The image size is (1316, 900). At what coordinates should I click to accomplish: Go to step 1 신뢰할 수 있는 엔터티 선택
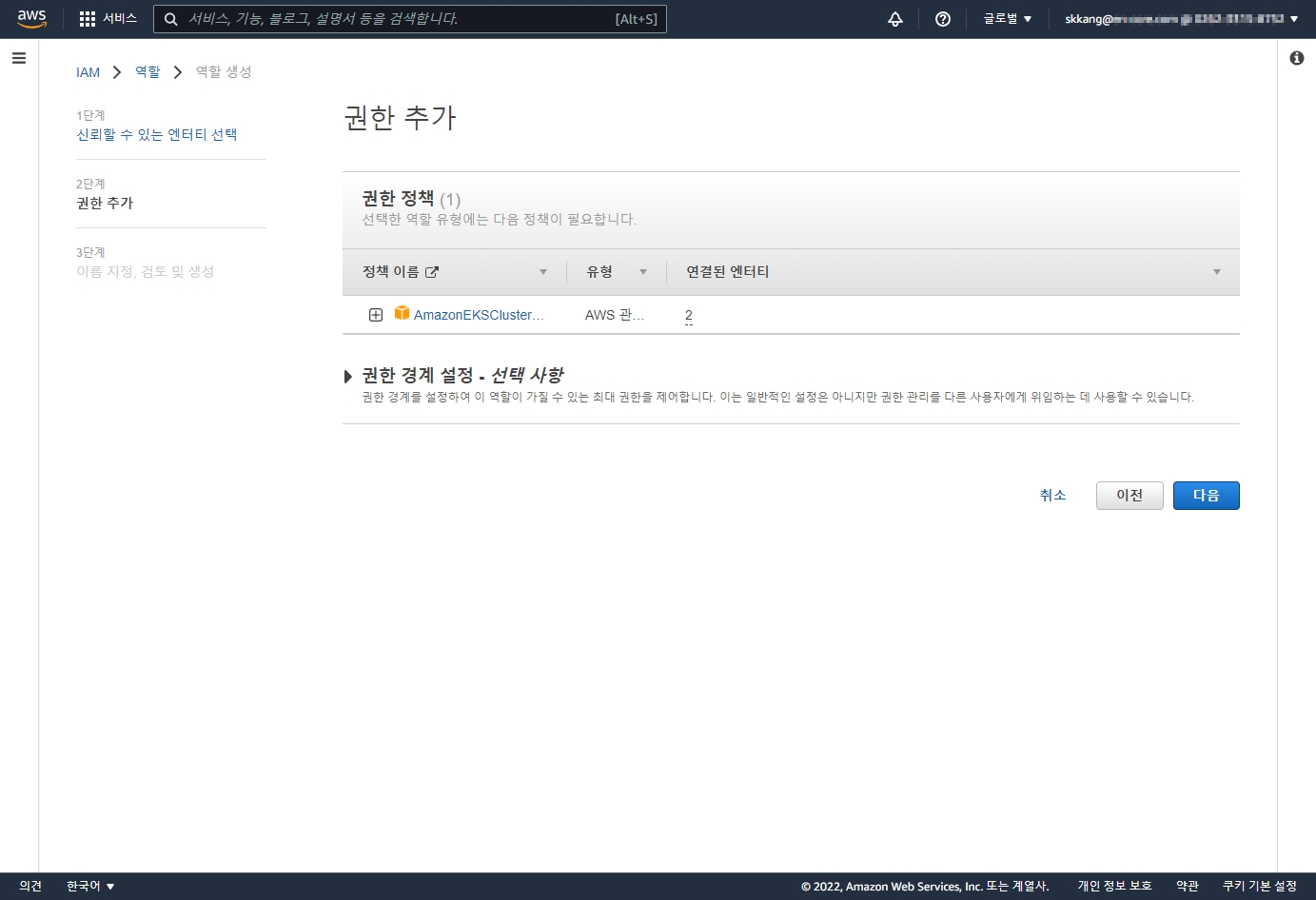(x=157, y=134)
